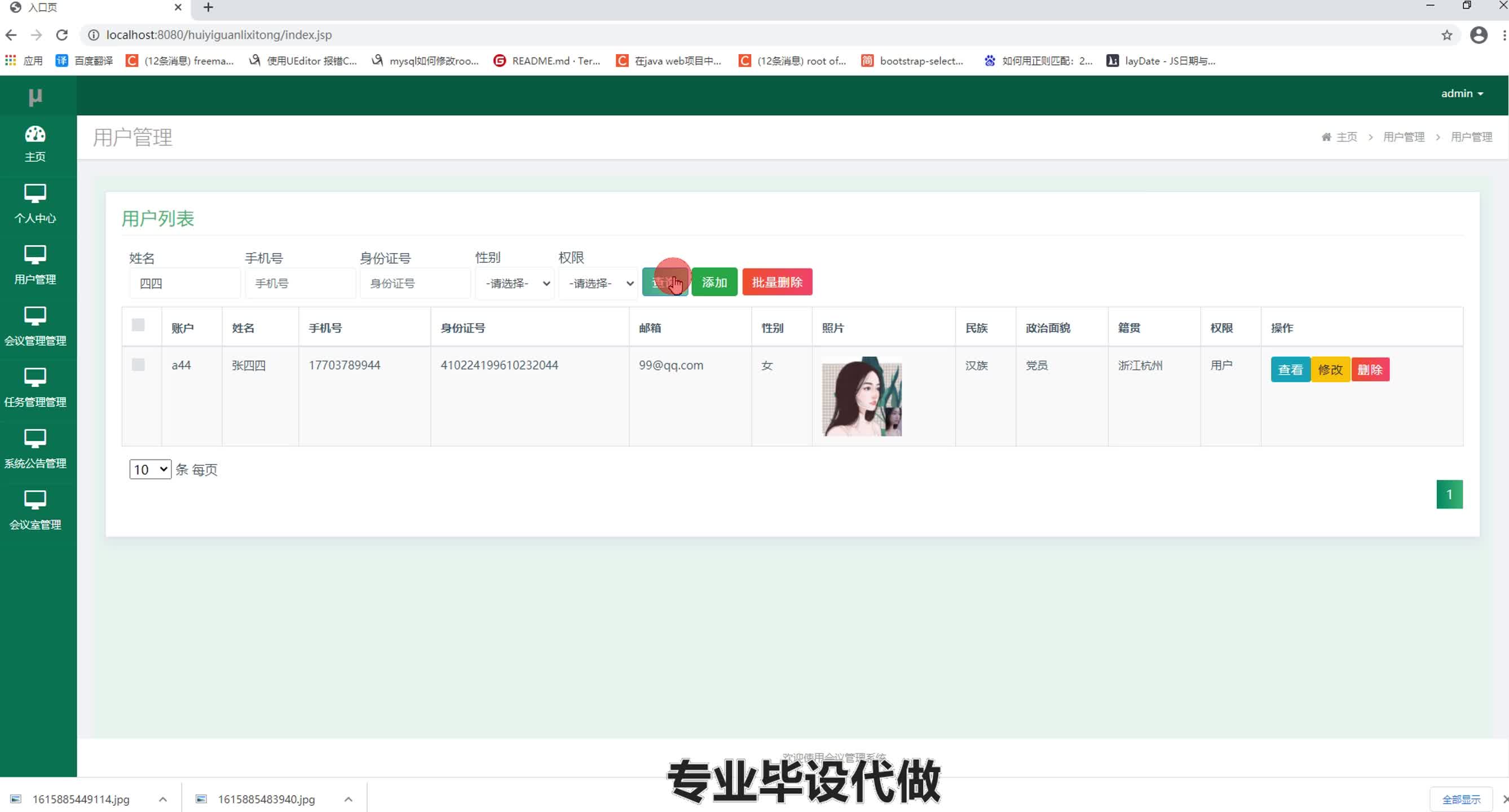Click 删除 button for user 张四四
Viewport: 1509px width, 812px height.
click(x=1370, y=368)
